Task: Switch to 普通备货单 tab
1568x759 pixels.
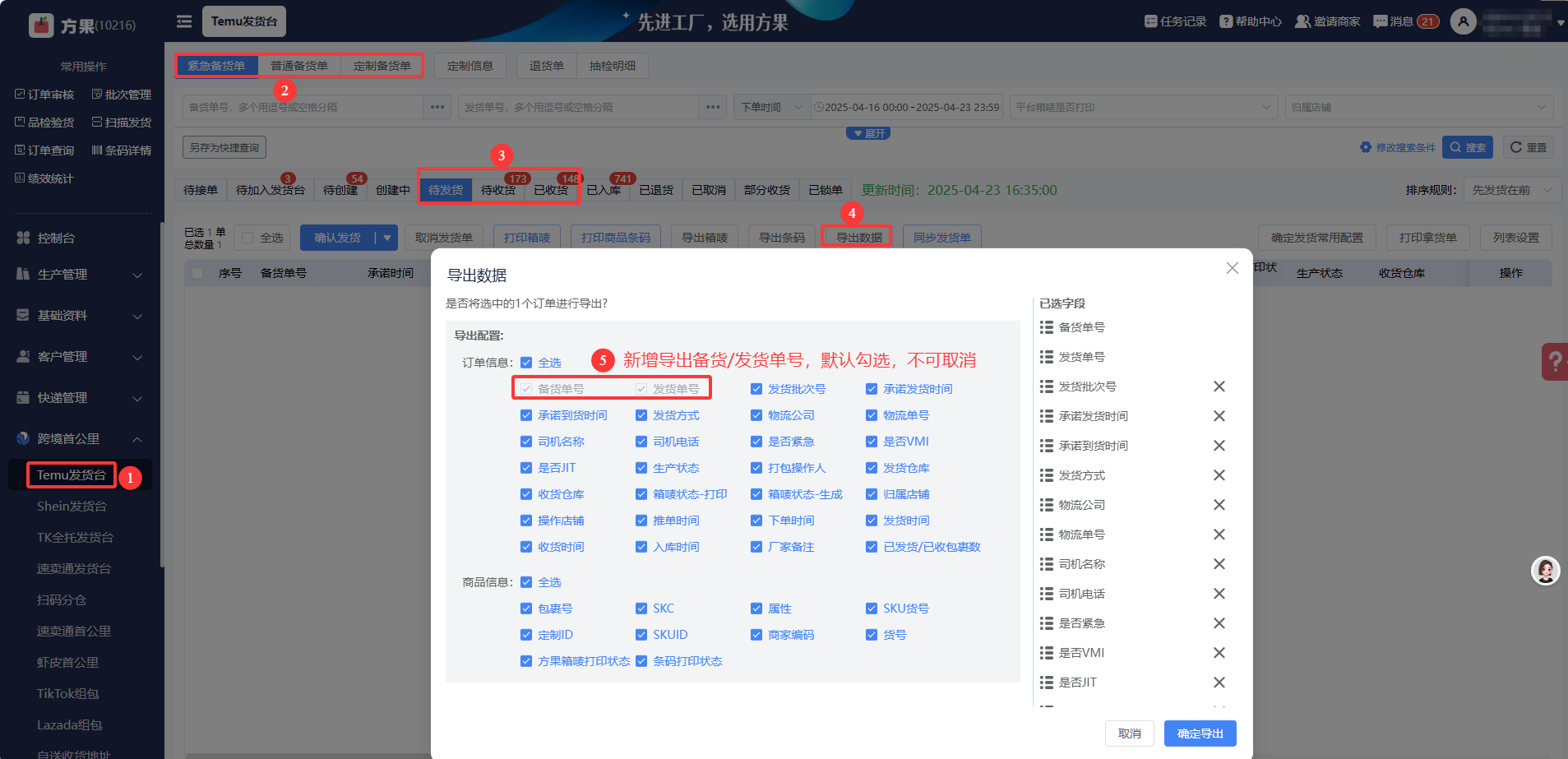Action: pyautogui.click(x=299, y=66)
